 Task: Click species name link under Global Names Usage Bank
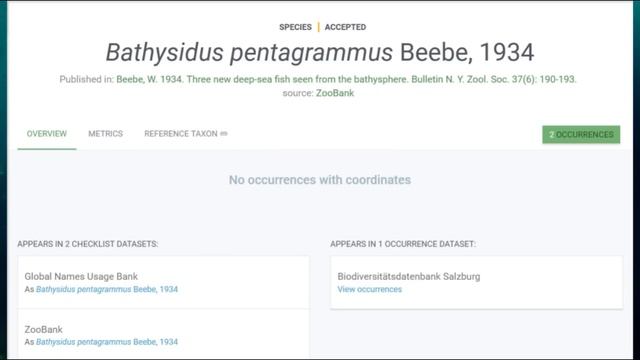click(107, 289)
